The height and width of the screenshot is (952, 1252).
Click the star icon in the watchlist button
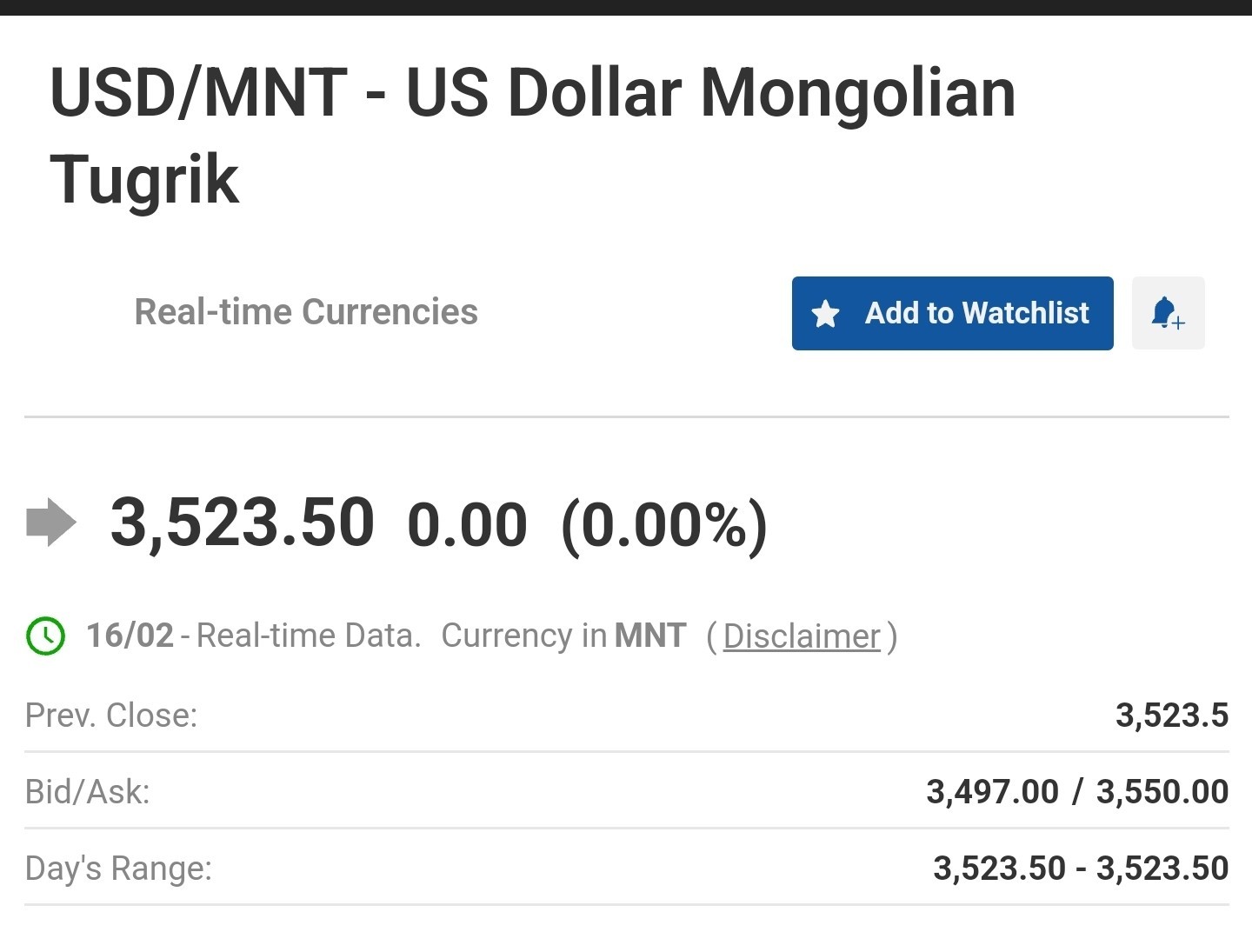click(x=825, y=313)
